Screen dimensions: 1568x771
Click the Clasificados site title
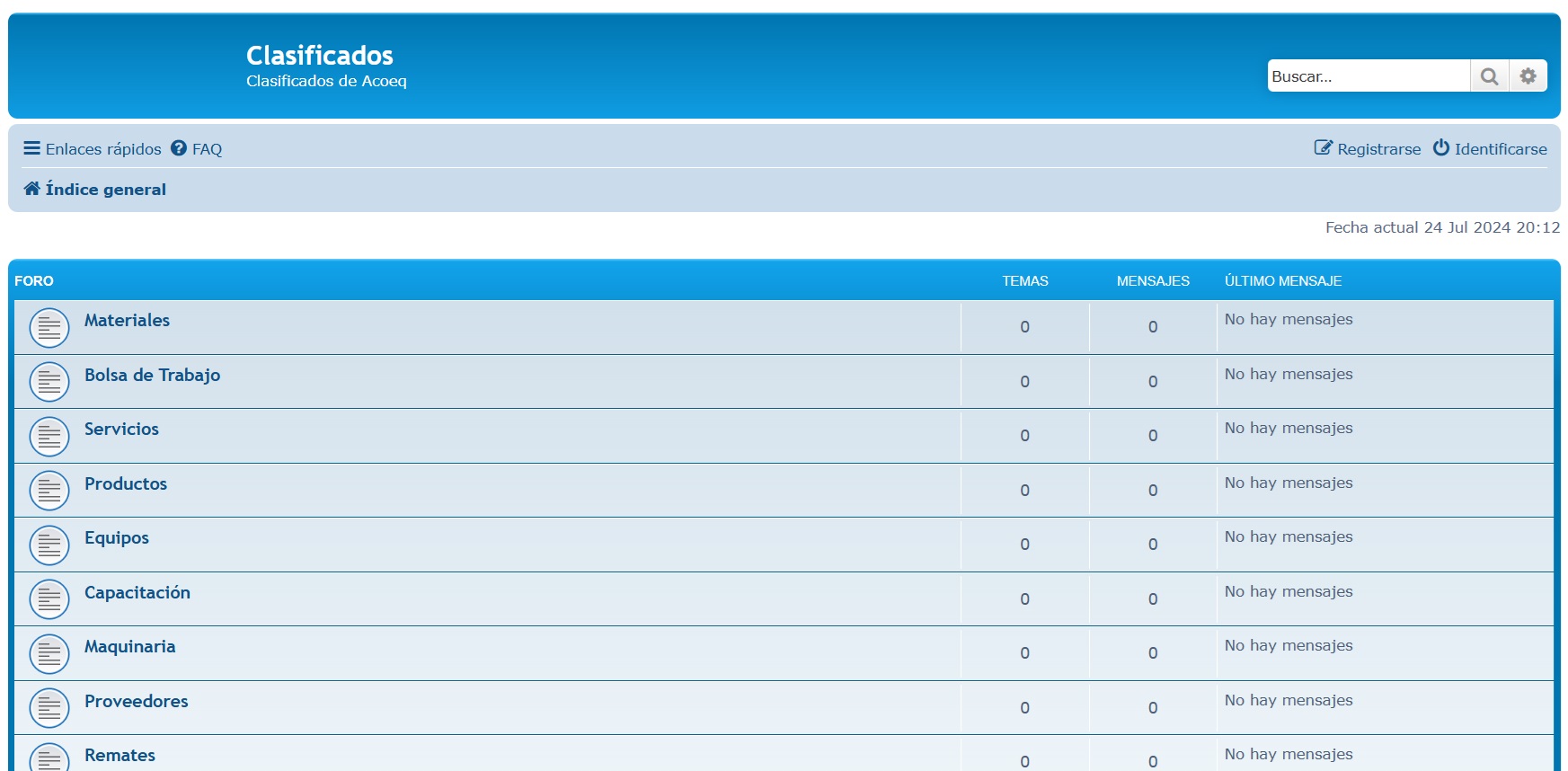pos(319,56)
